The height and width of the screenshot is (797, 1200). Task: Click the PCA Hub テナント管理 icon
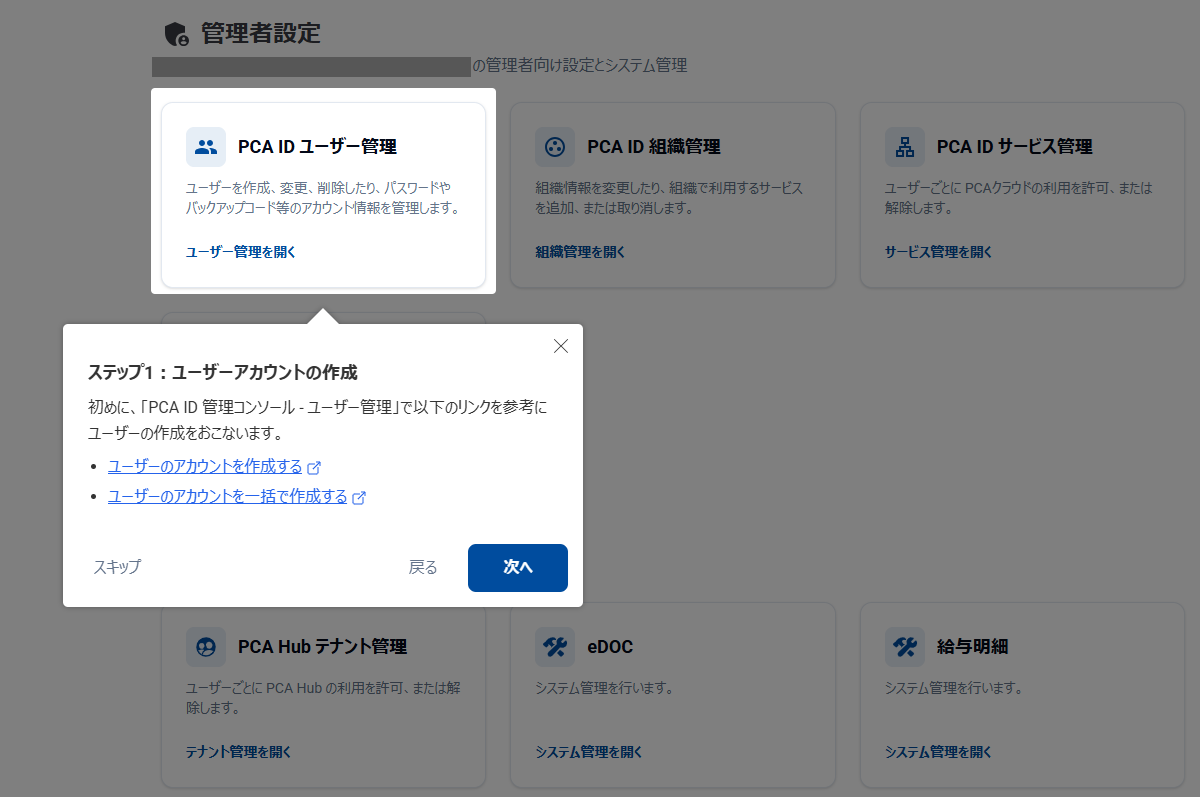tap(205, 647)
